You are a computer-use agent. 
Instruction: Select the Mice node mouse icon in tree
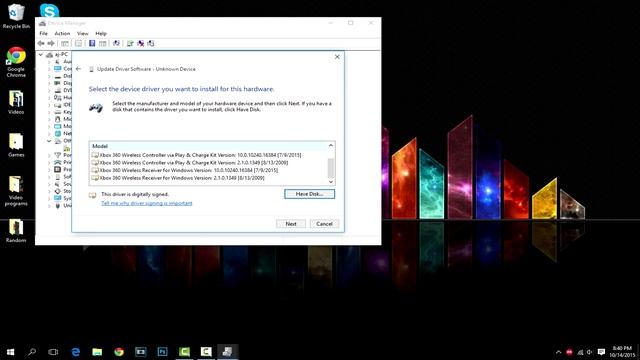[x=58, y=119]
